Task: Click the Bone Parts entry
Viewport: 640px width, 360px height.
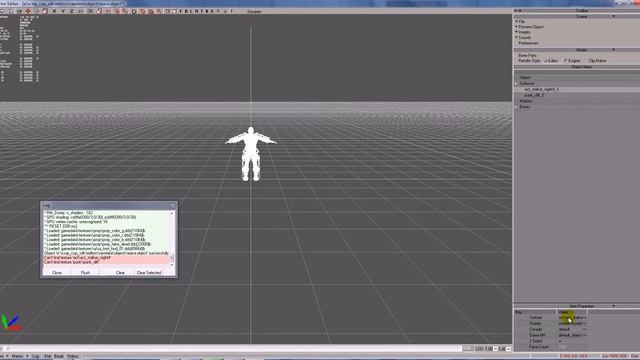Action: (527, 55)
